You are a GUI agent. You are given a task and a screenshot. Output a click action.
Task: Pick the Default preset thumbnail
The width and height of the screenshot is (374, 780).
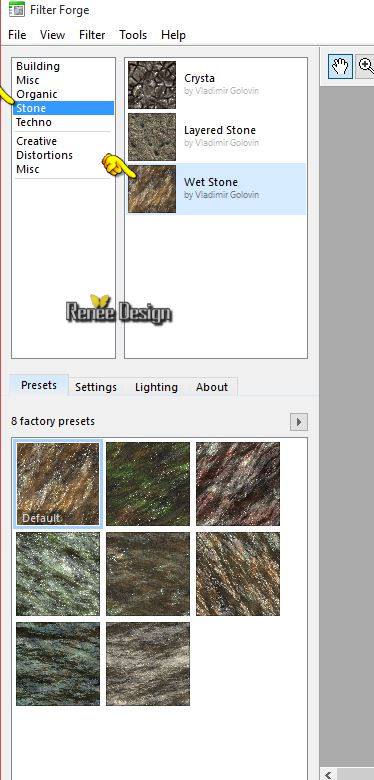[x=58, y=484]
